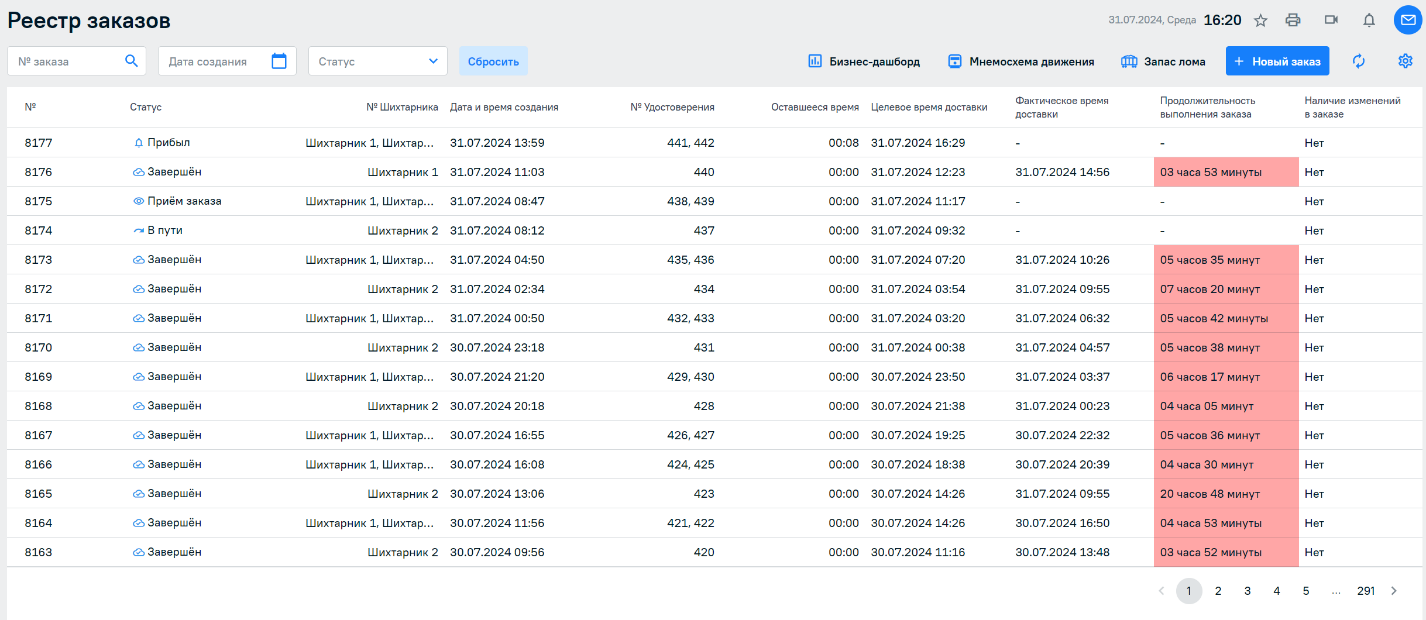This screenshot has width=1426, height=620.
Task: Go to page 3
Action: point(1247,591)
